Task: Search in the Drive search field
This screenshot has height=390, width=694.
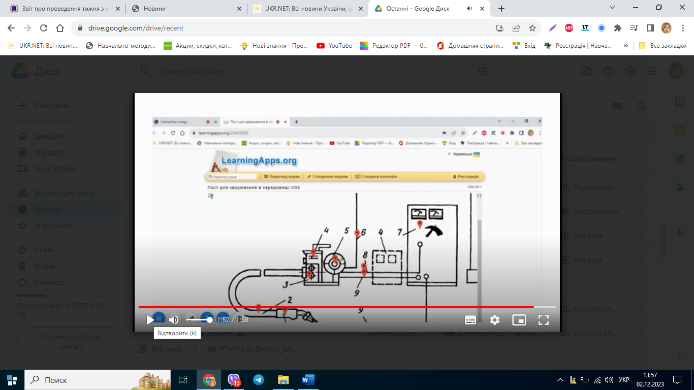Action: coord(310,71)
